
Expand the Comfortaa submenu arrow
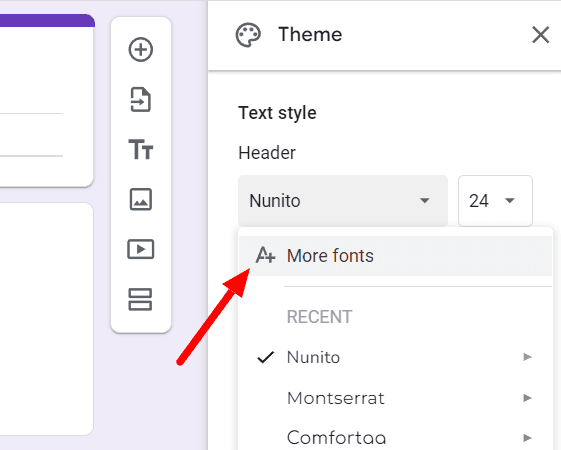click(527, 437)
